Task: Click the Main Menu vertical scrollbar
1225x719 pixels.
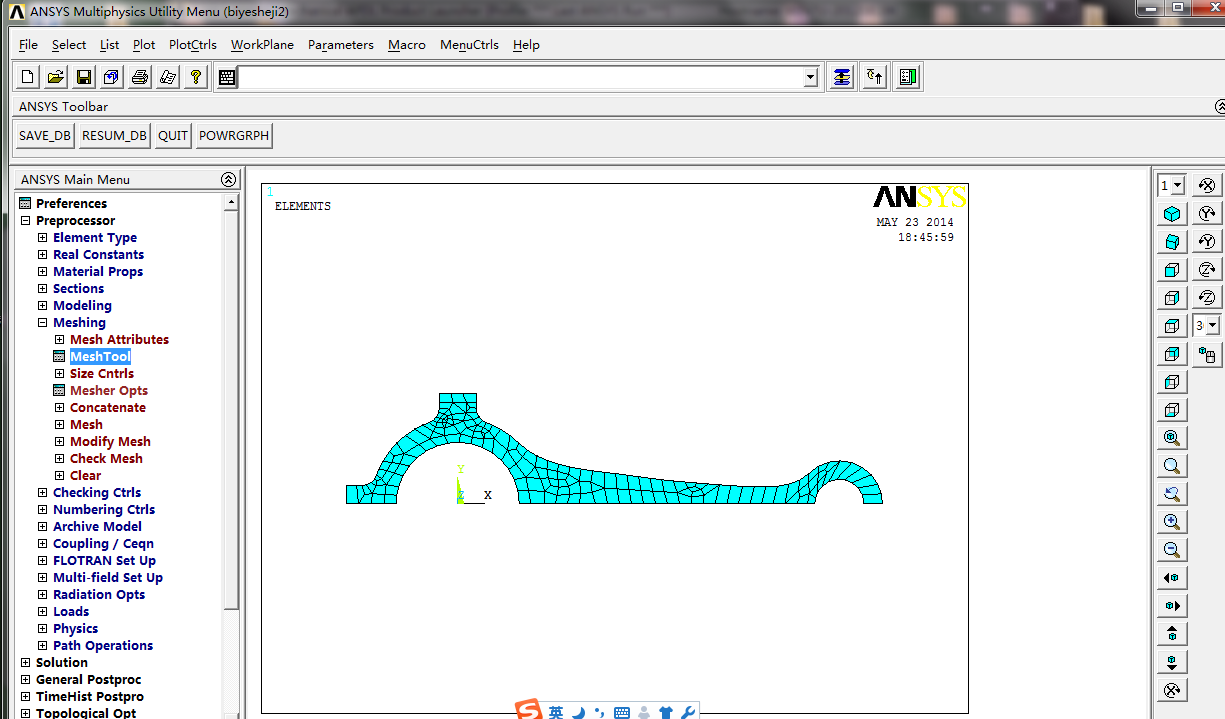Action: tap(231, 410)
